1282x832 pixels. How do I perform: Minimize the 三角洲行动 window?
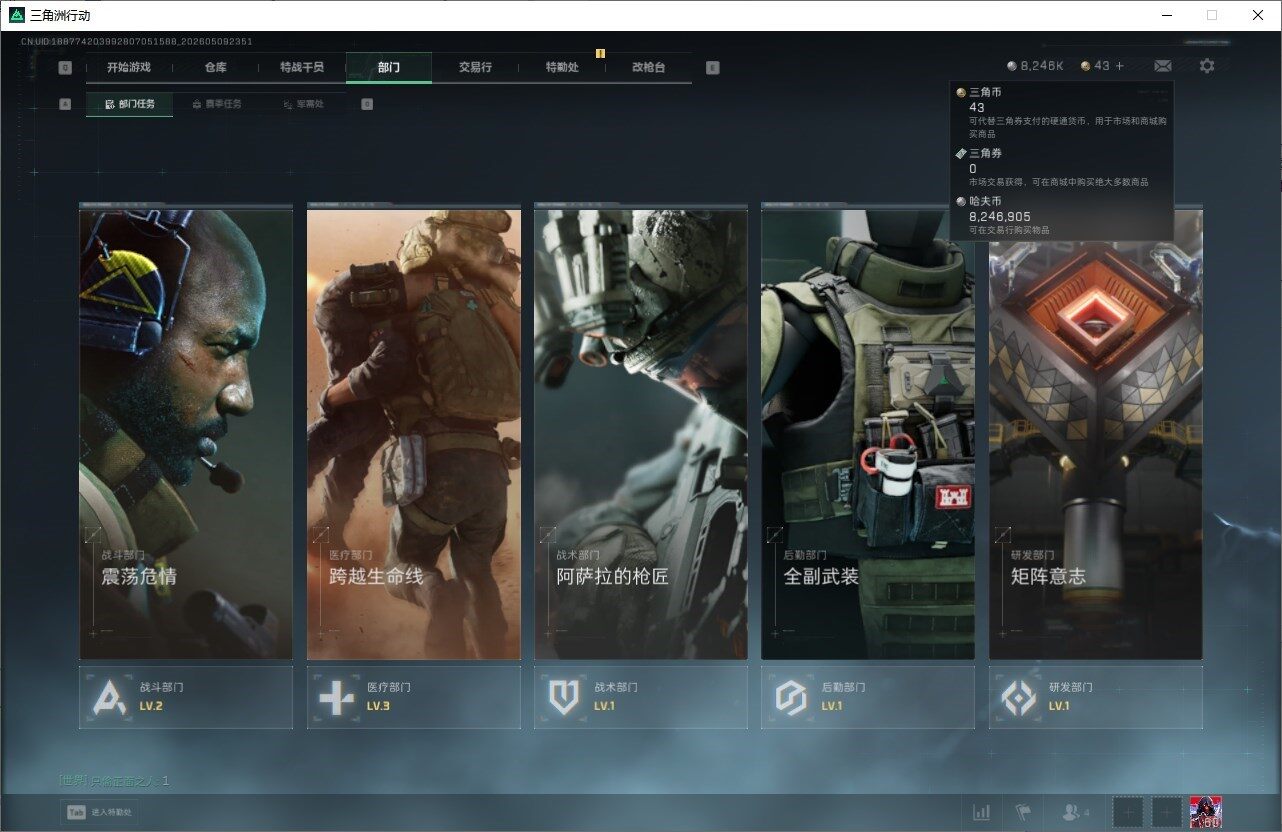pos(1167,15)
